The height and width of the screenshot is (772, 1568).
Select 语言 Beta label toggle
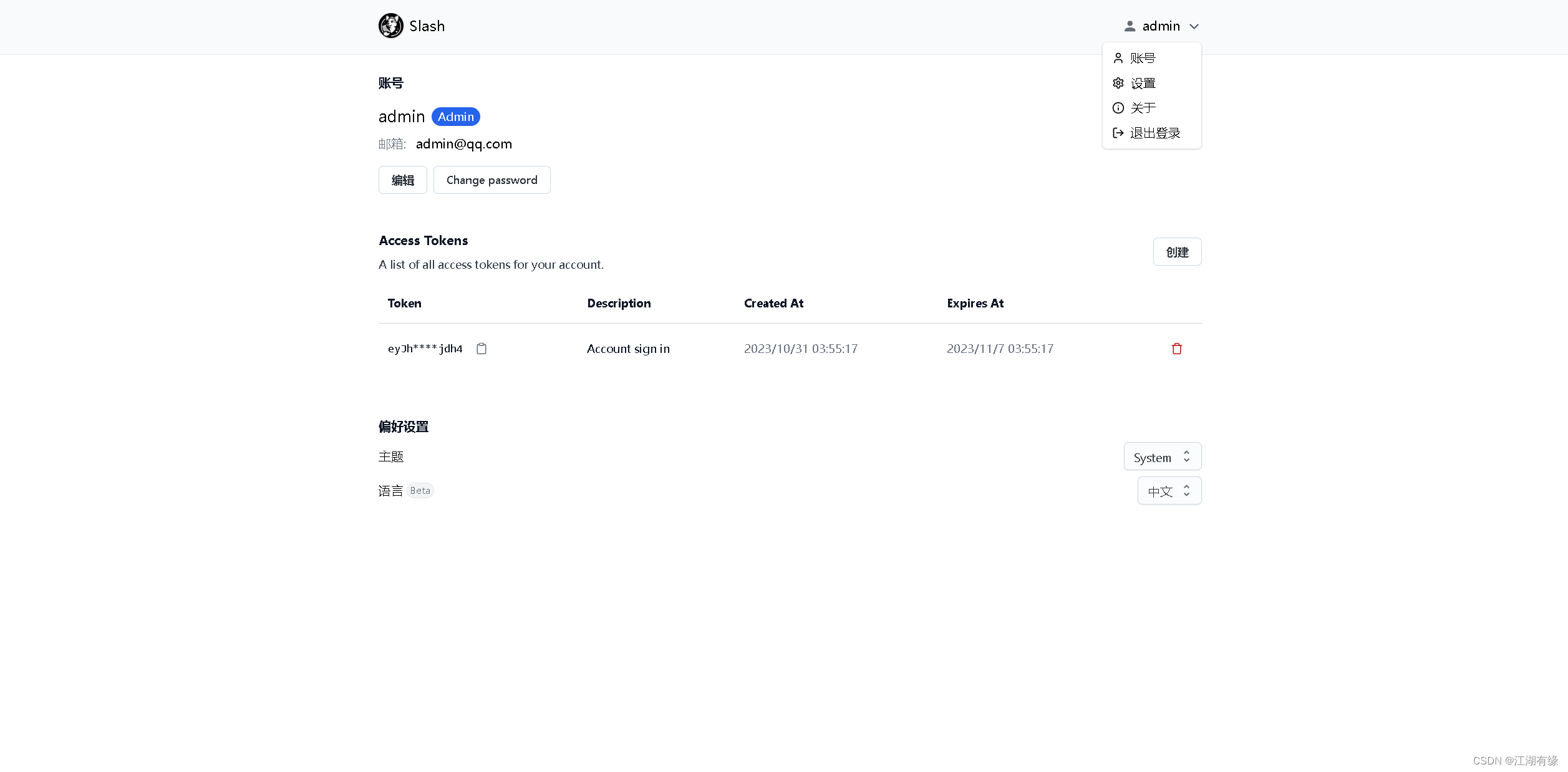coord(406,491)
